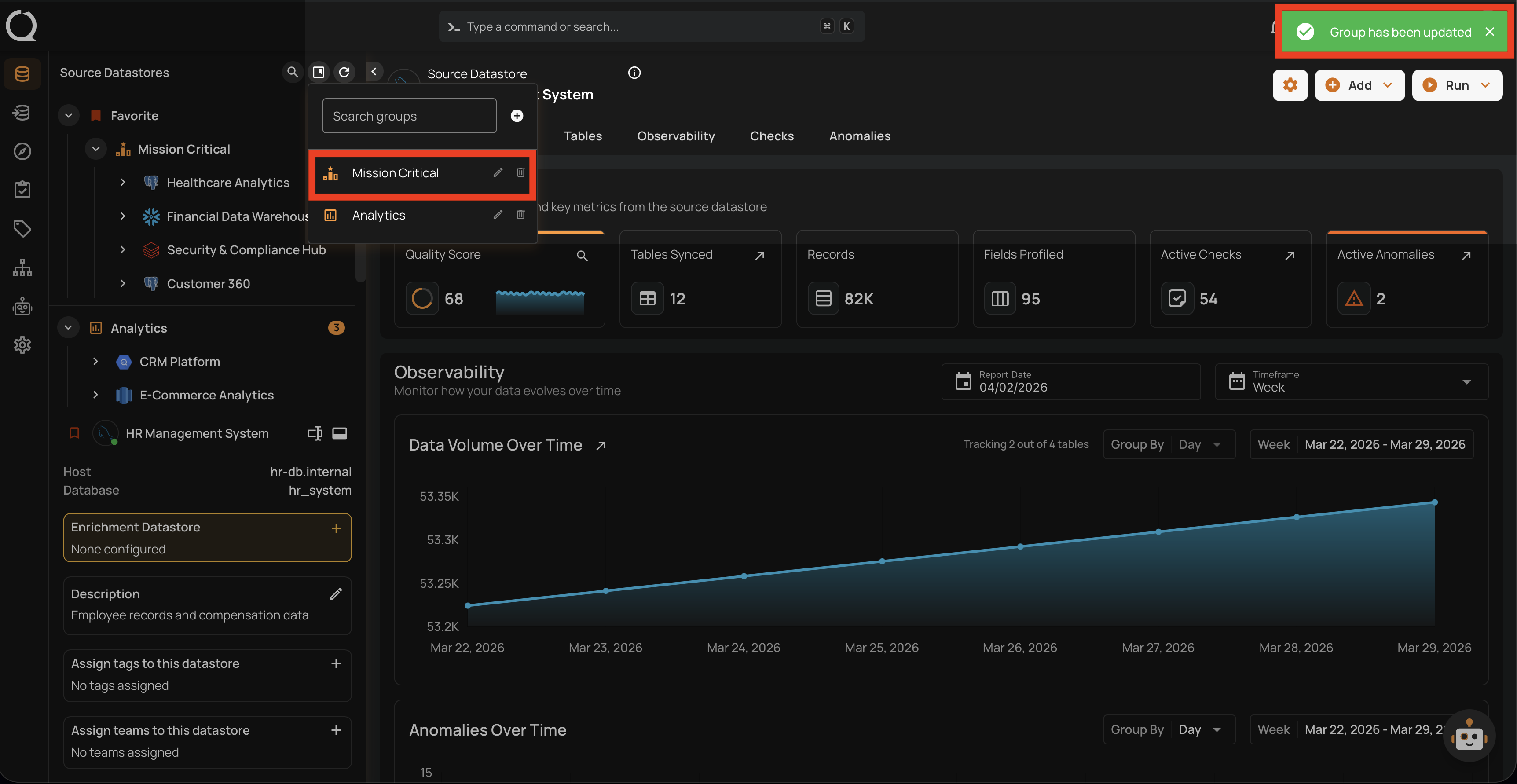The width and height of the screenshot is (1517, 784).
Task: Toggle the group panel layout button
Action: (319, 72)
